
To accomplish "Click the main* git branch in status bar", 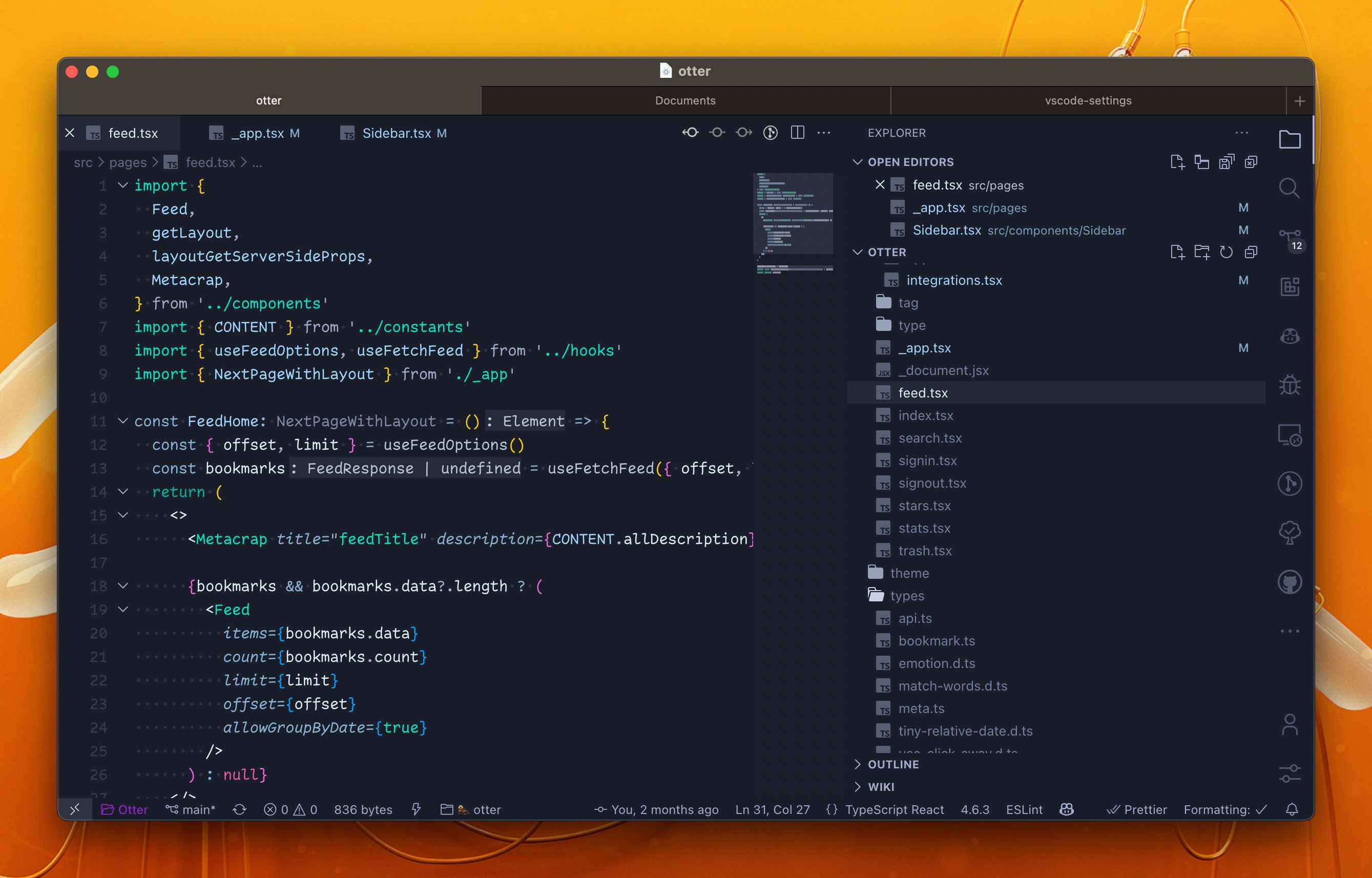I will (x=191, y=809).
